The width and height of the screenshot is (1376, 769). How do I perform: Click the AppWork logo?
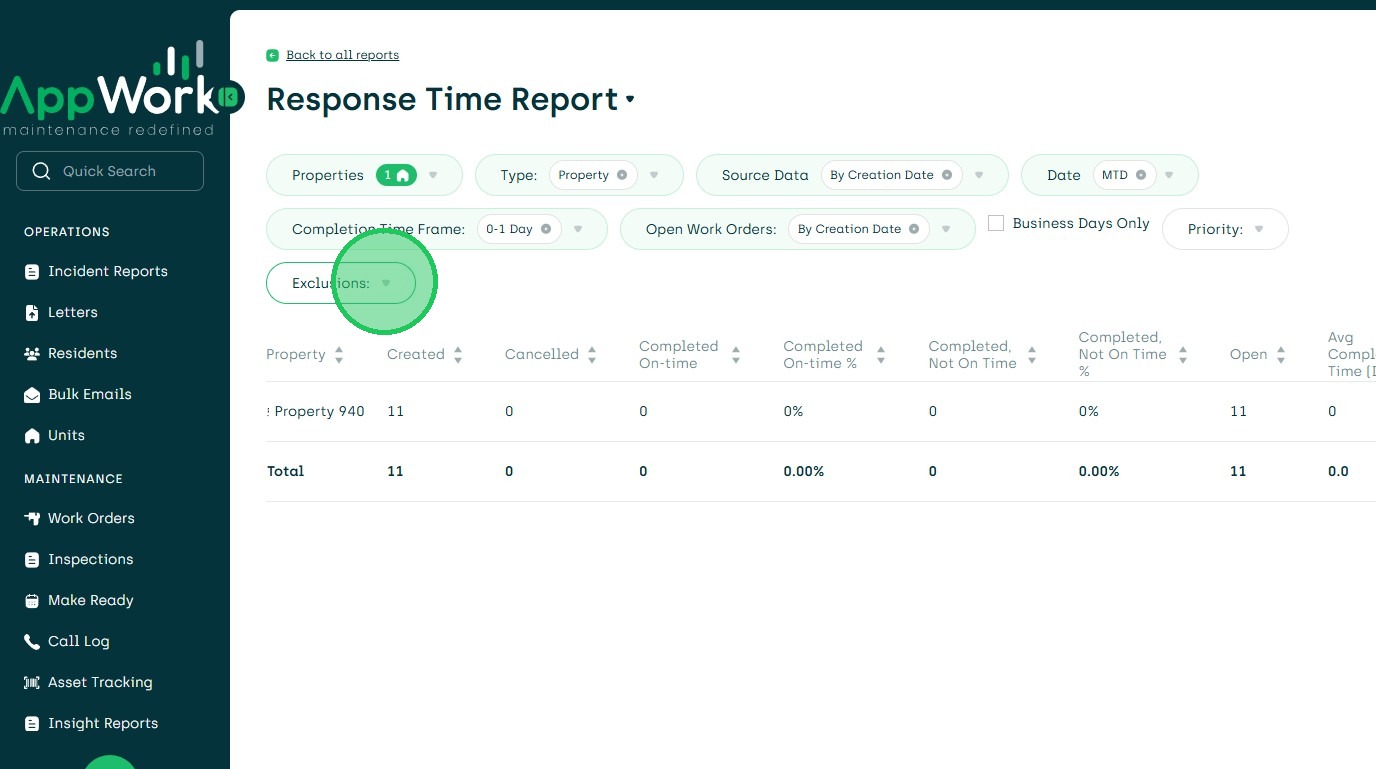(x=108, y=90)
